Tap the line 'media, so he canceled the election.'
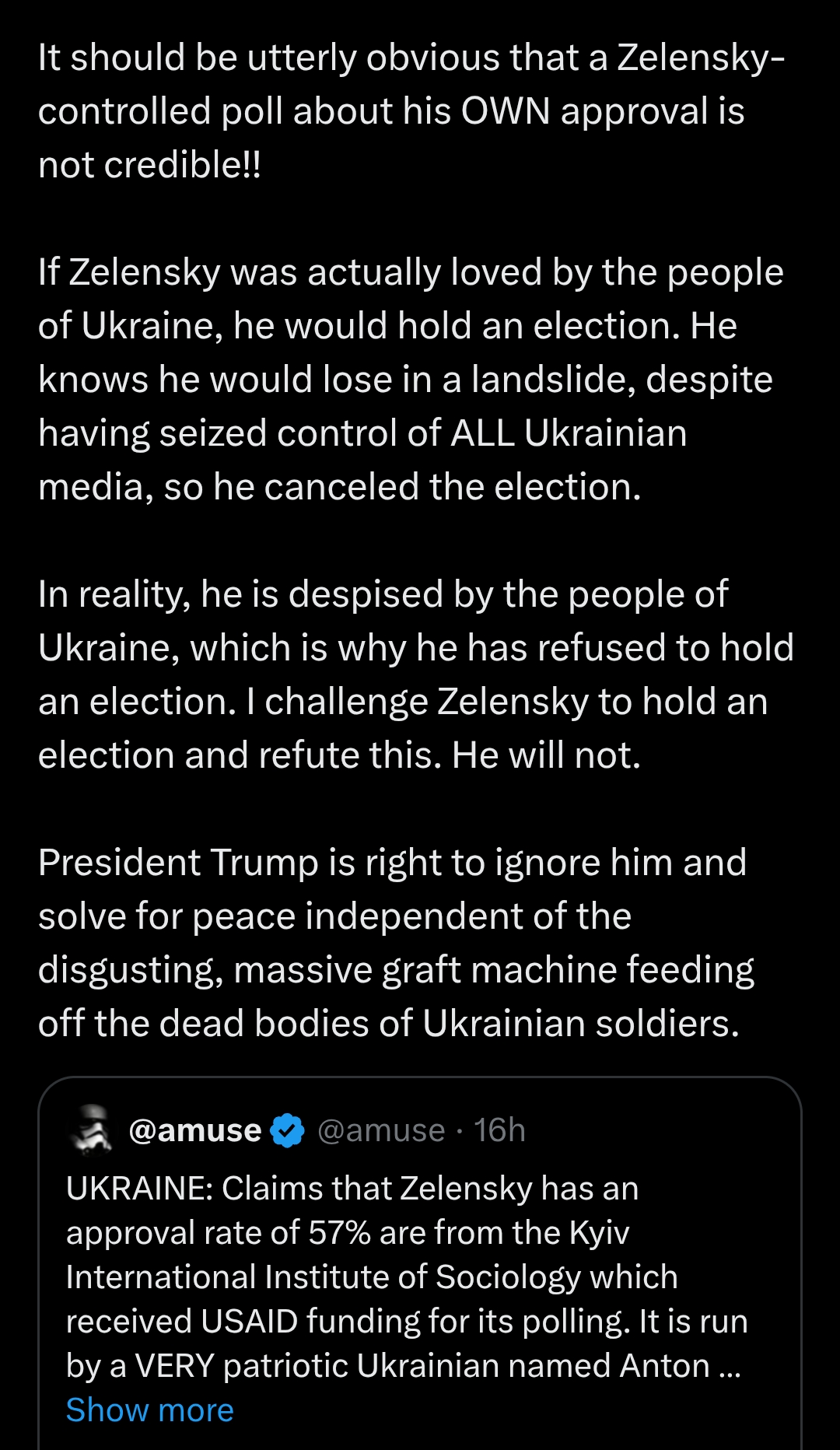This screenshot has width=840, height=1450. pos(340,487)
